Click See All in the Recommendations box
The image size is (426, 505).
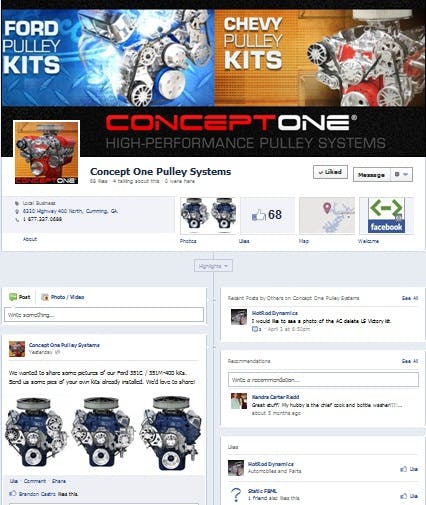[410, 361]
